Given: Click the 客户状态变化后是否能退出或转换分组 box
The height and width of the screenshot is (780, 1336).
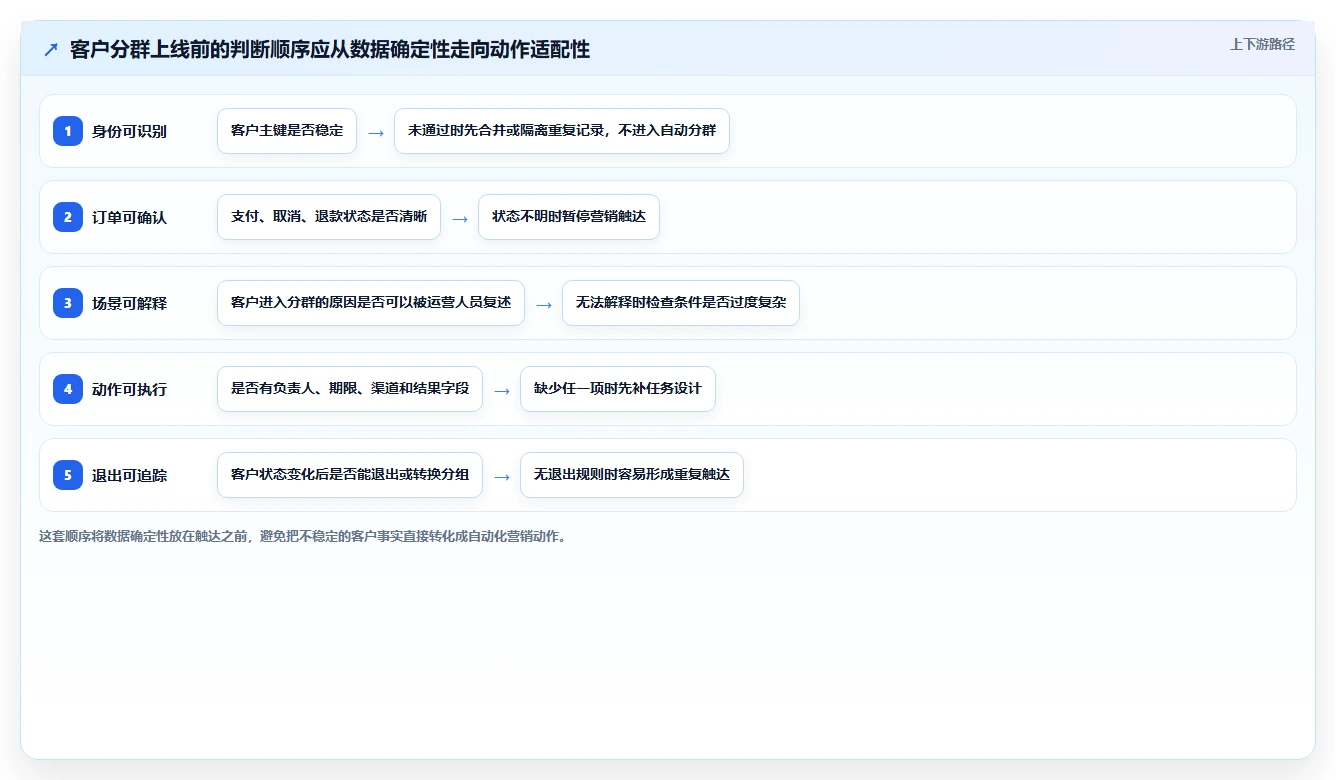Looking at the screenshot, I should pos(350,475).
